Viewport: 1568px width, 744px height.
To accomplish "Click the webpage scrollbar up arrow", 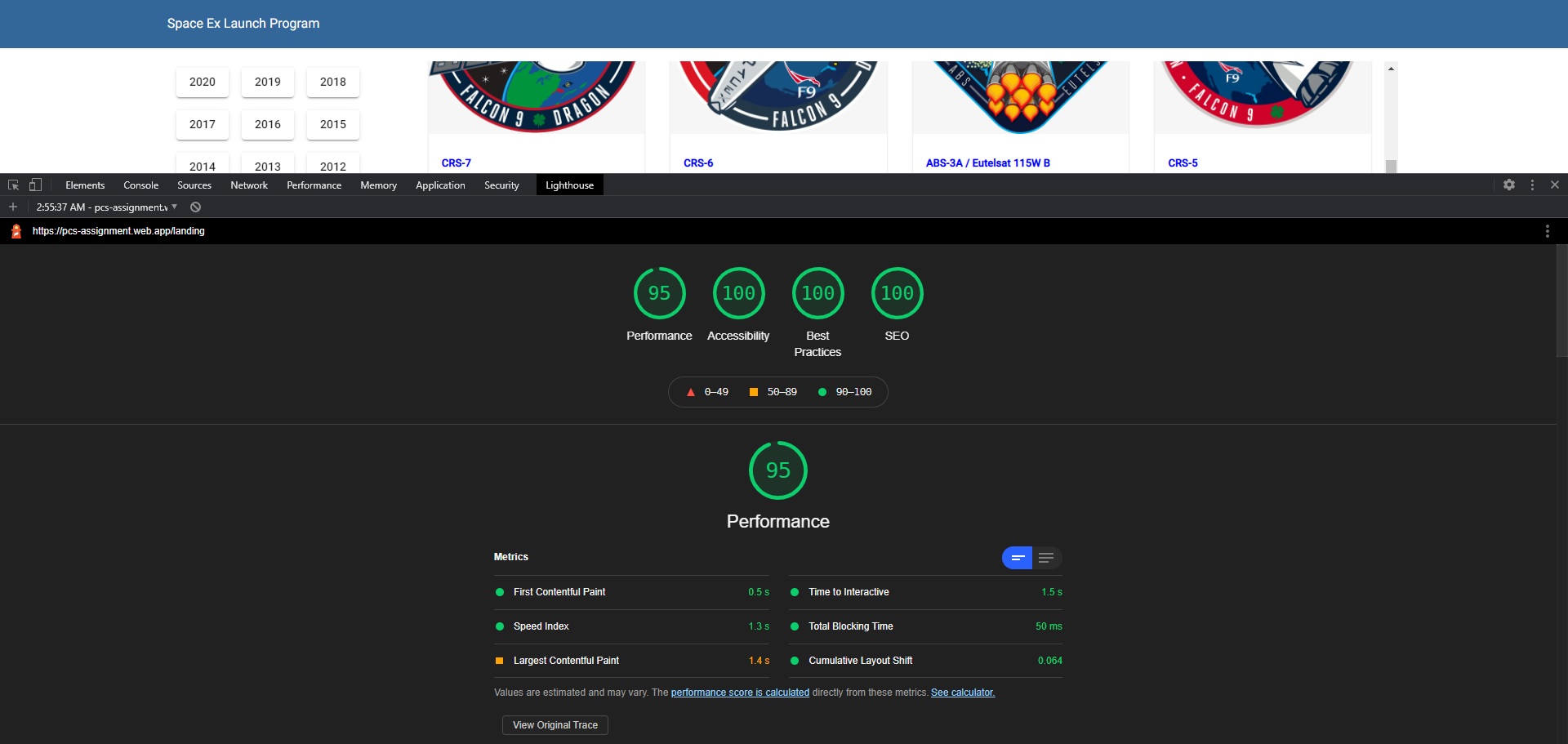I will [1391, 69].
